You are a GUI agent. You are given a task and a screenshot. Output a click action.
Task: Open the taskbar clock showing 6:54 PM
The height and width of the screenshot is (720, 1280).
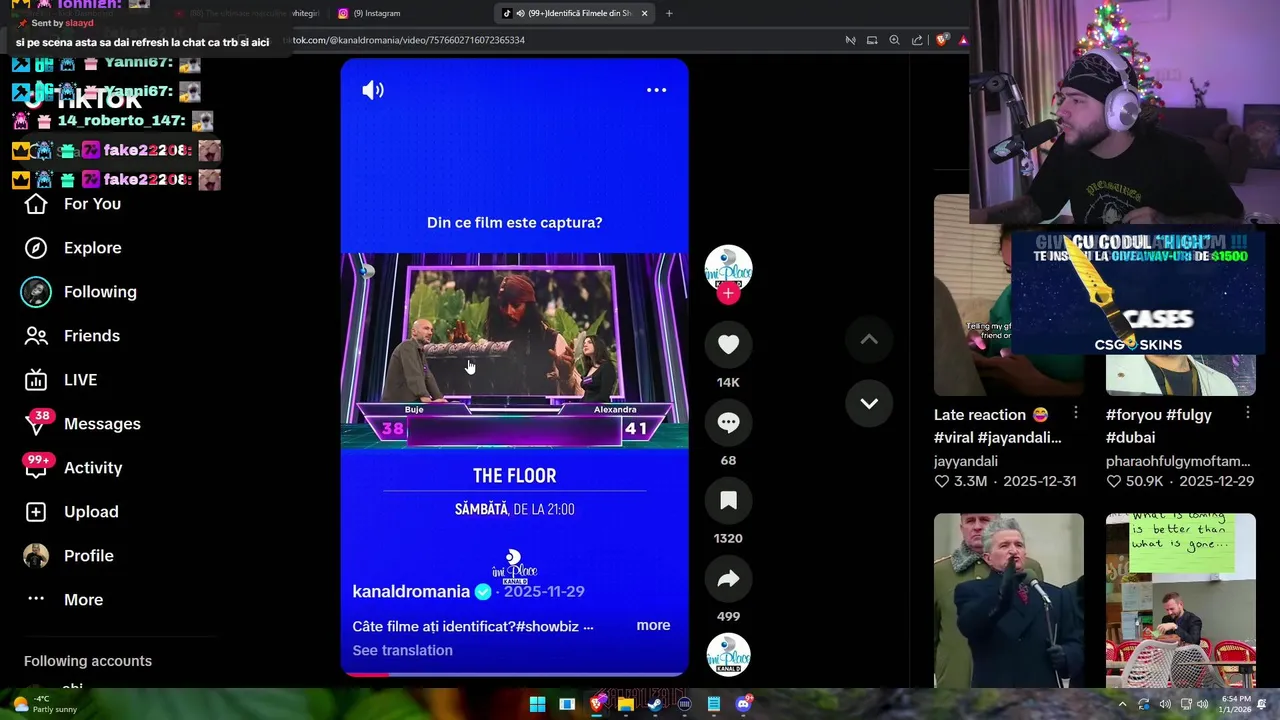[1236, 704]
